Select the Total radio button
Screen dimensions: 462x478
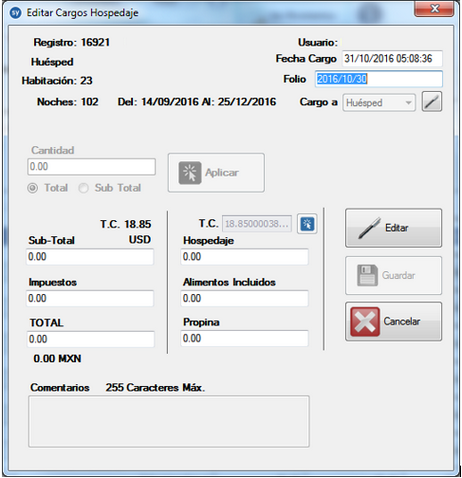tap(32, 188)
